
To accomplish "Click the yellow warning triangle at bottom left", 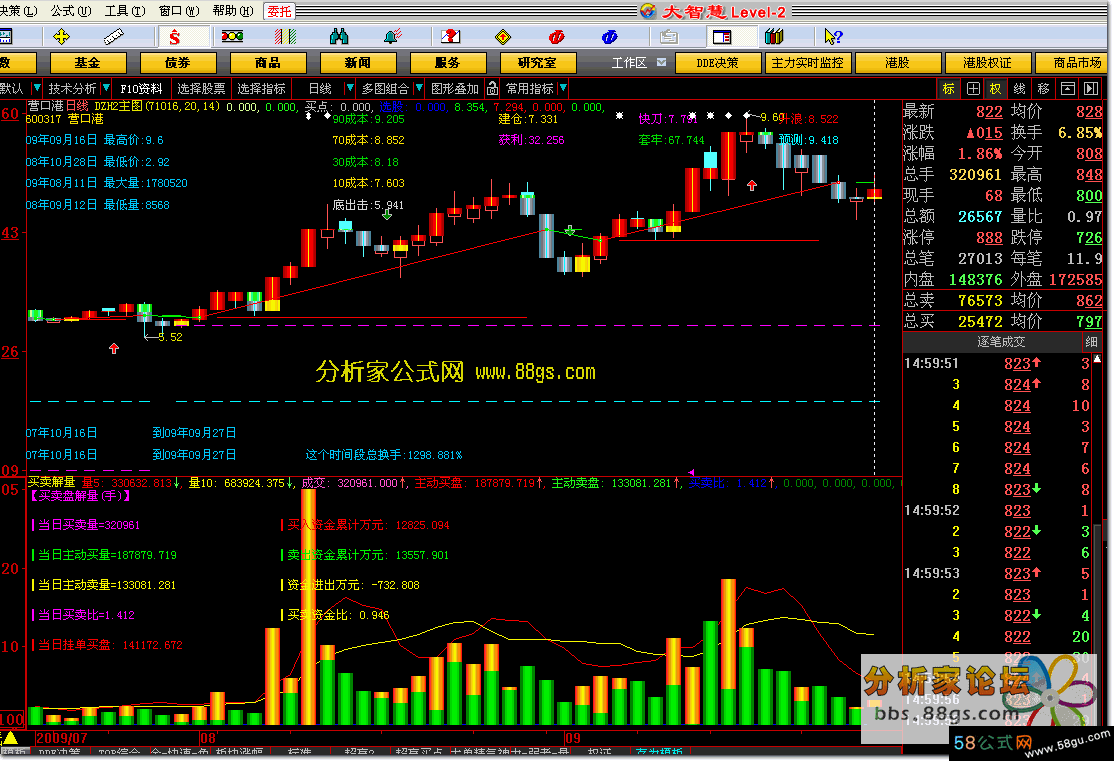I will tap(10, 738).
